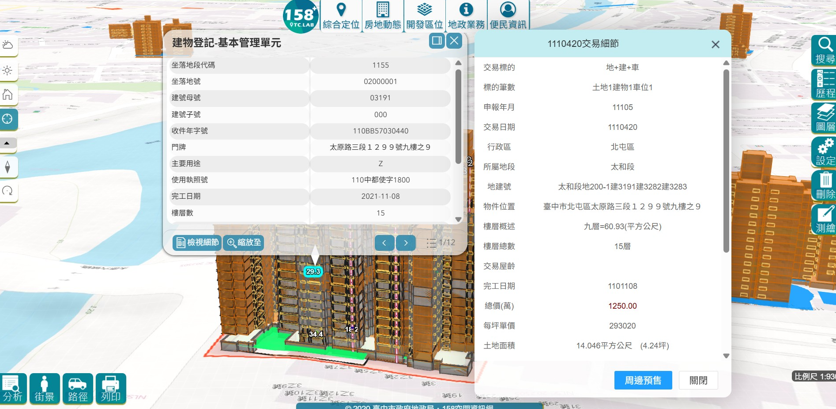Select the 測繪 measure-draw tool
Screen dimensions: 836x409
[824, 220]
